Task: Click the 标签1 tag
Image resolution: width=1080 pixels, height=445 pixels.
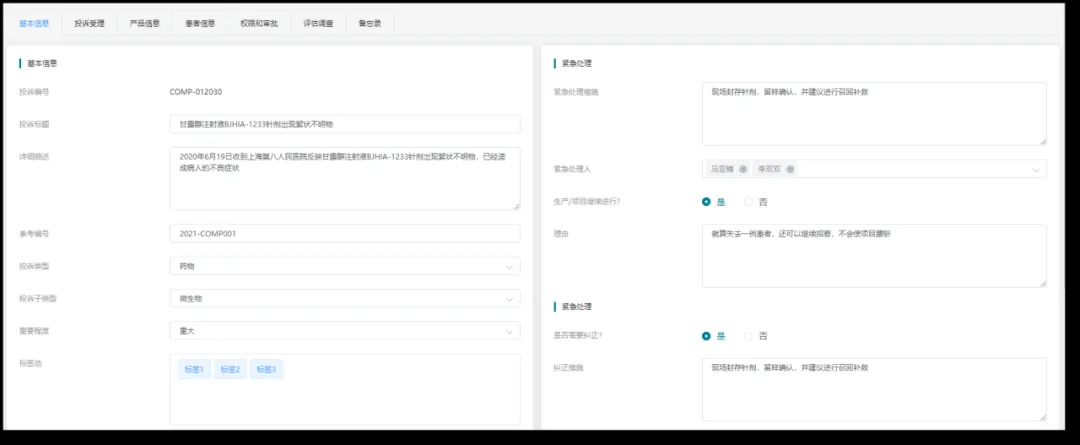Action: pyautogui.click(x=194, y=369)
